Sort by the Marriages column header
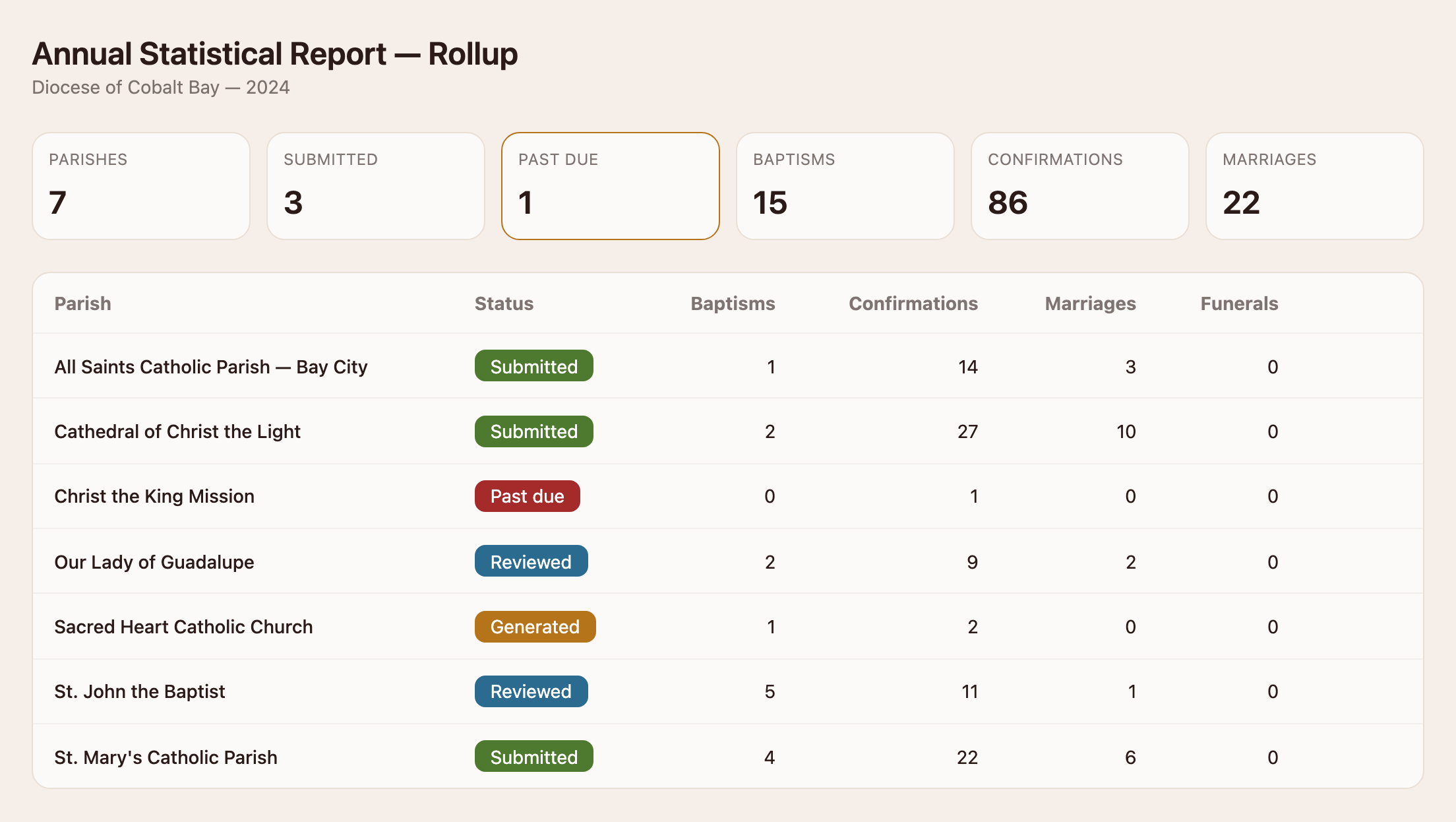Viewport: 1456px width, 822px height. [x=1090, y=303]
